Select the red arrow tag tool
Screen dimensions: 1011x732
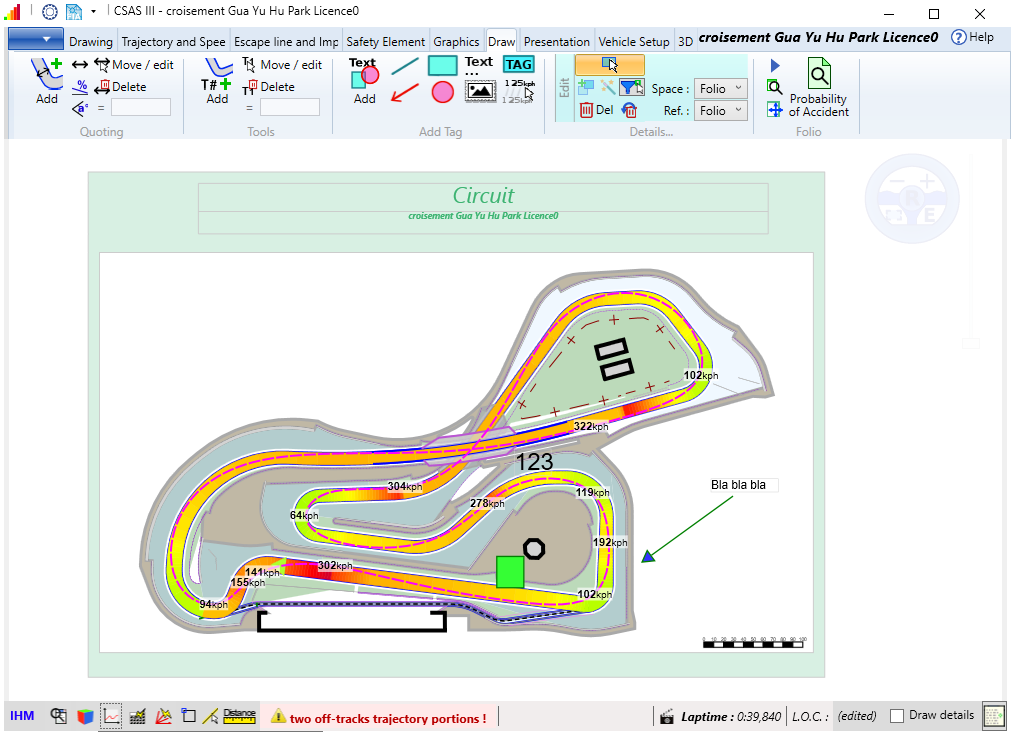(405, 92)
